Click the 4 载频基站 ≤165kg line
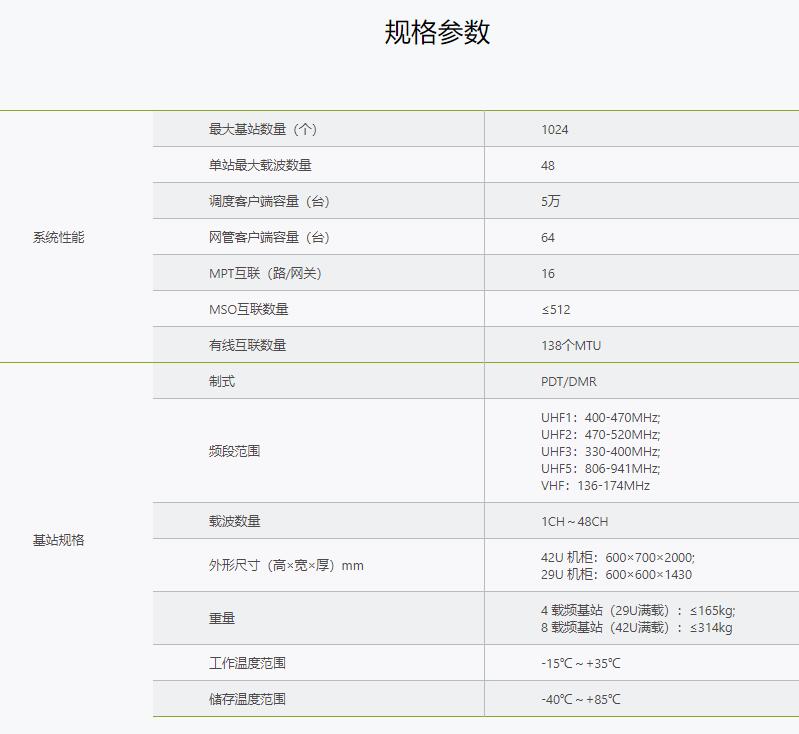Screen dimensions: 799x734 (638, 610)
